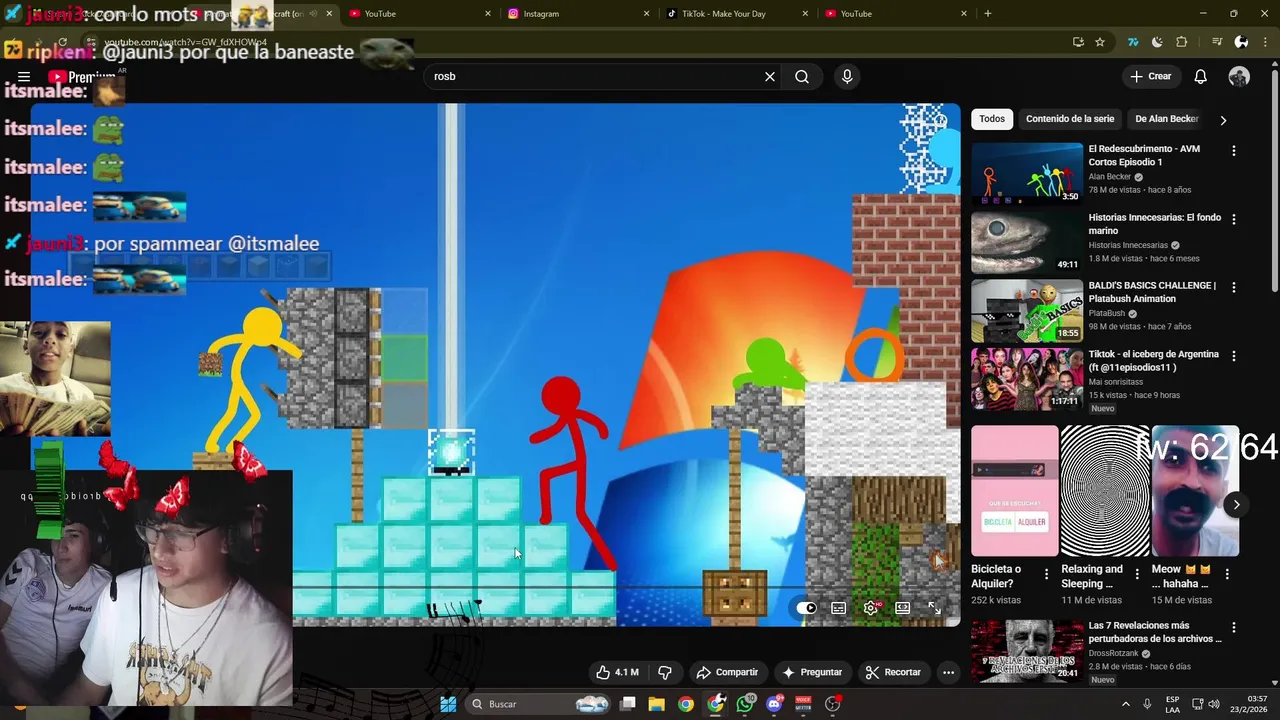Viewport: 1280px width, 720px height.
Task: Clear the search text with the X
Action: (x=770, y=77)
